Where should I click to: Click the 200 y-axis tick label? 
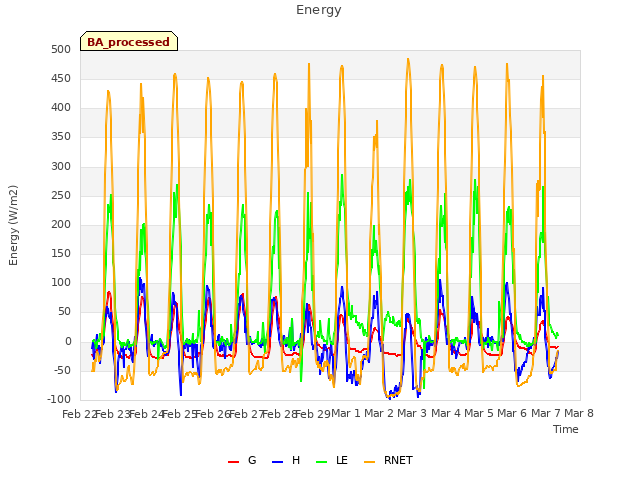[x=61, y=224]
